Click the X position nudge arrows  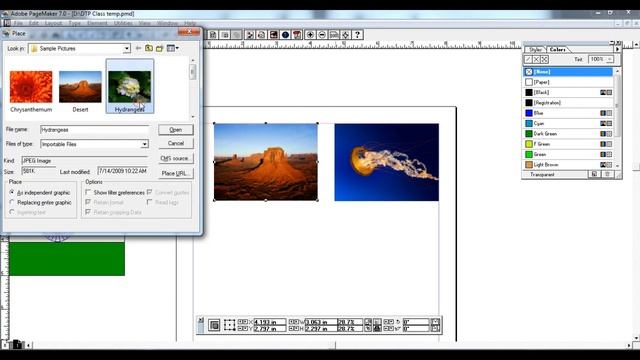tap(243, 322)
